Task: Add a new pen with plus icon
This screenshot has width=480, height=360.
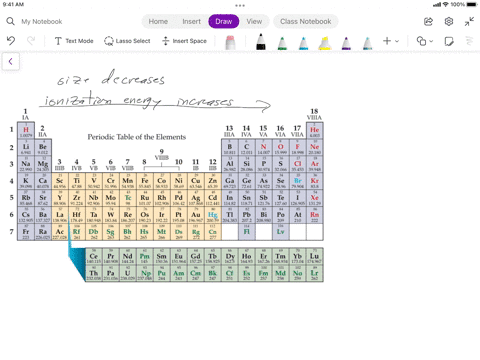Action: pyautogui.click(x=387, y=41)
